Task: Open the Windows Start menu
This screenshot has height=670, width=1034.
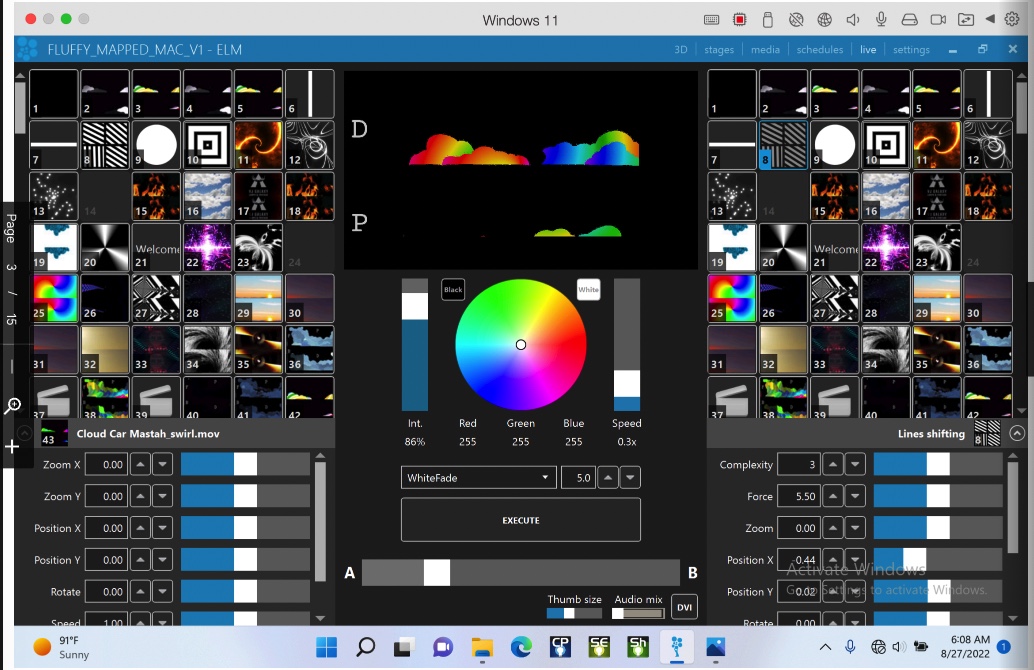Action: click(x=328, y=646)
